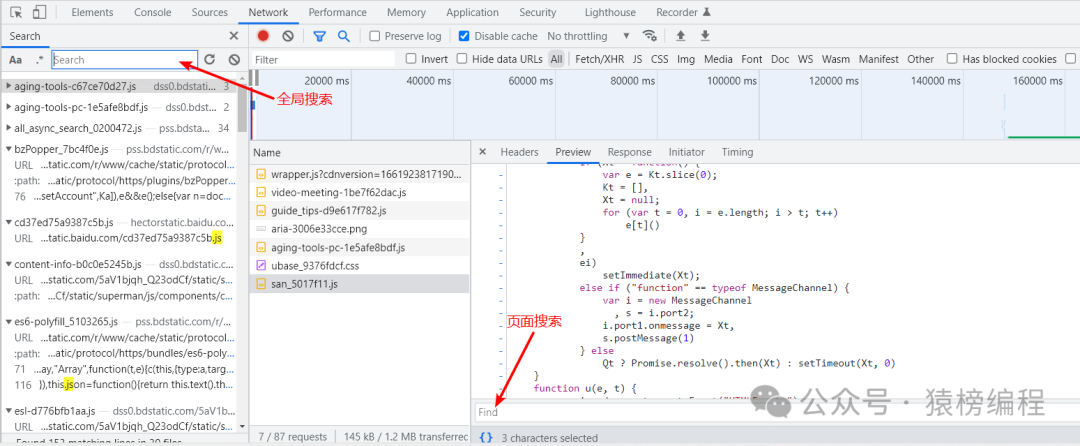This screenshot has width=1080, height=446.
Task: Filter requests by CSS type
Action: click(x=659, y=59)
